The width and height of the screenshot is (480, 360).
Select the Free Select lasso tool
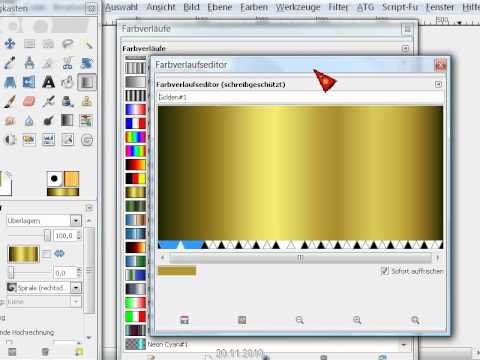point(68,44)
